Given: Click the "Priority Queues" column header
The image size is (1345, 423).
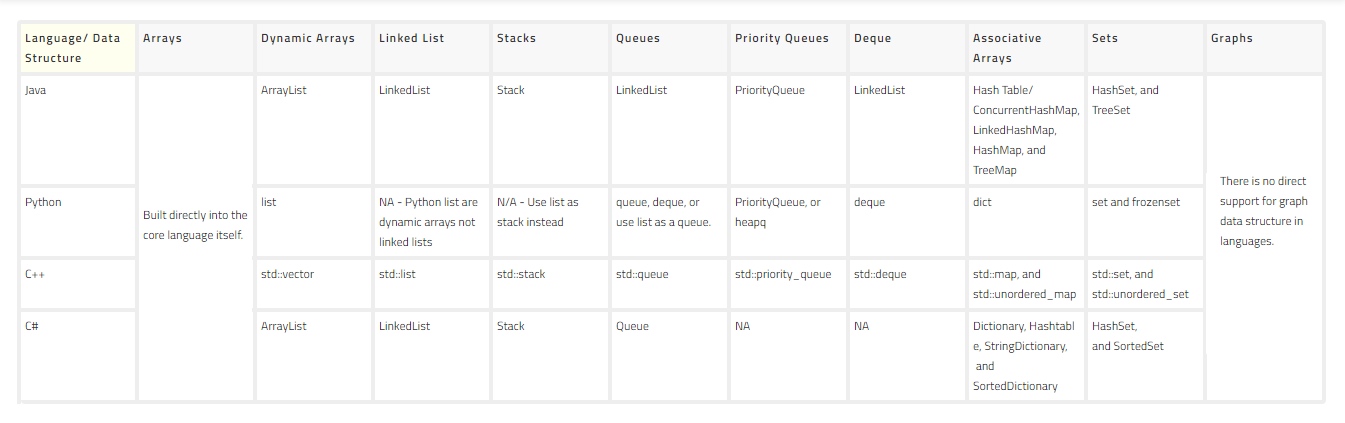Looking at the screenshot, I should click(782, 38).
